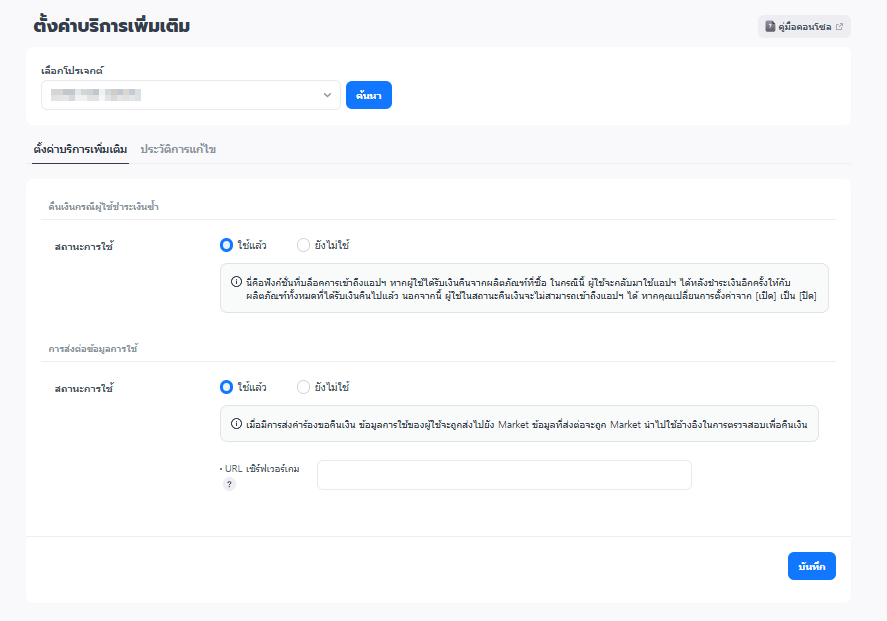Select ยังไม่ใช้ under คืนเงินกรณีผู้ใช้ชำระเงินซ้ำ
The width and height of the screenshot is (887, 621).
(304, 245)
